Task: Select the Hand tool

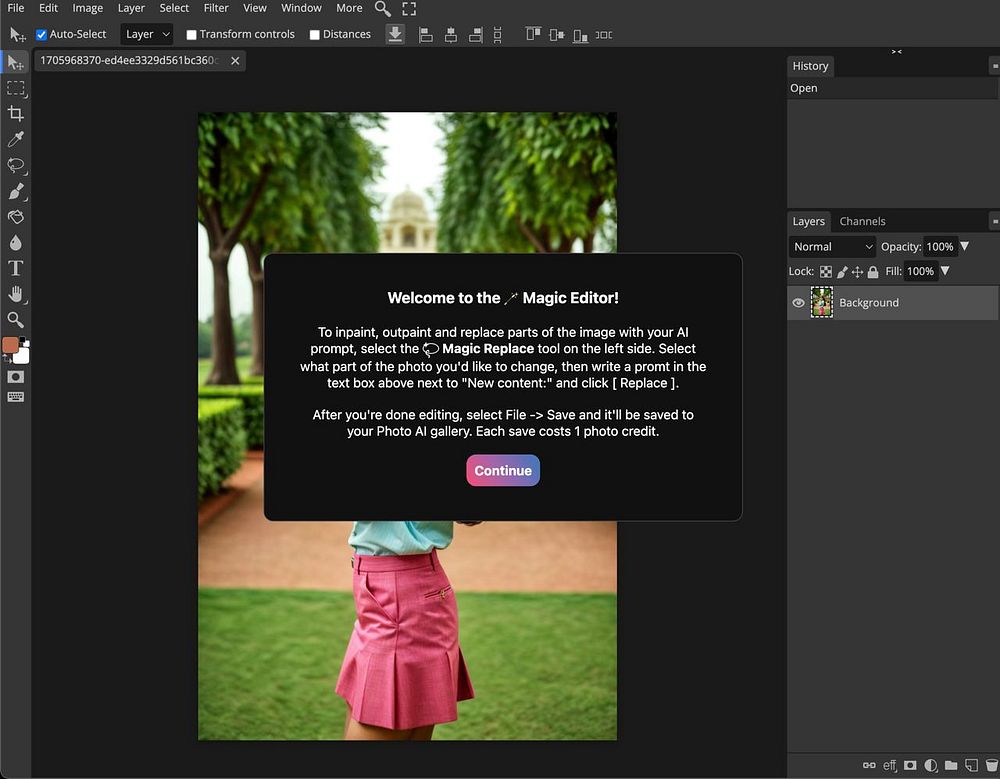Action: 15,294
